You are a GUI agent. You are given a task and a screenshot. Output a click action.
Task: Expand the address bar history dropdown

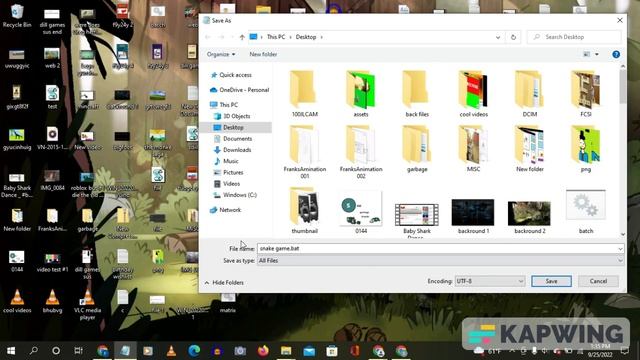[498, 37]
